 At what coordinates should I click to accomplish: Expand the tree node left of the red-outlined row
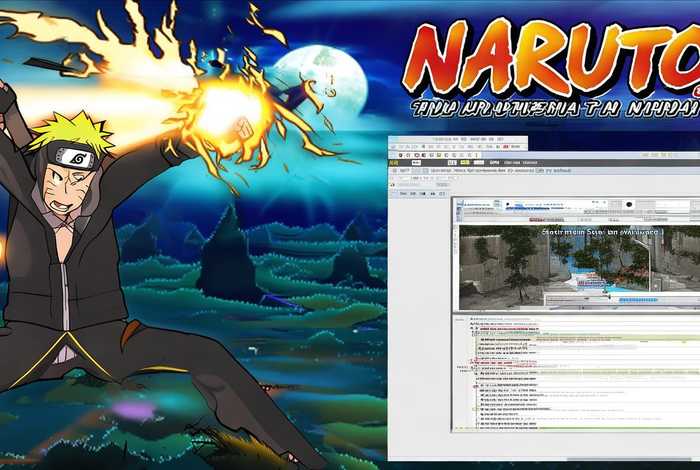pyautogui.click(x=471, y=363)
